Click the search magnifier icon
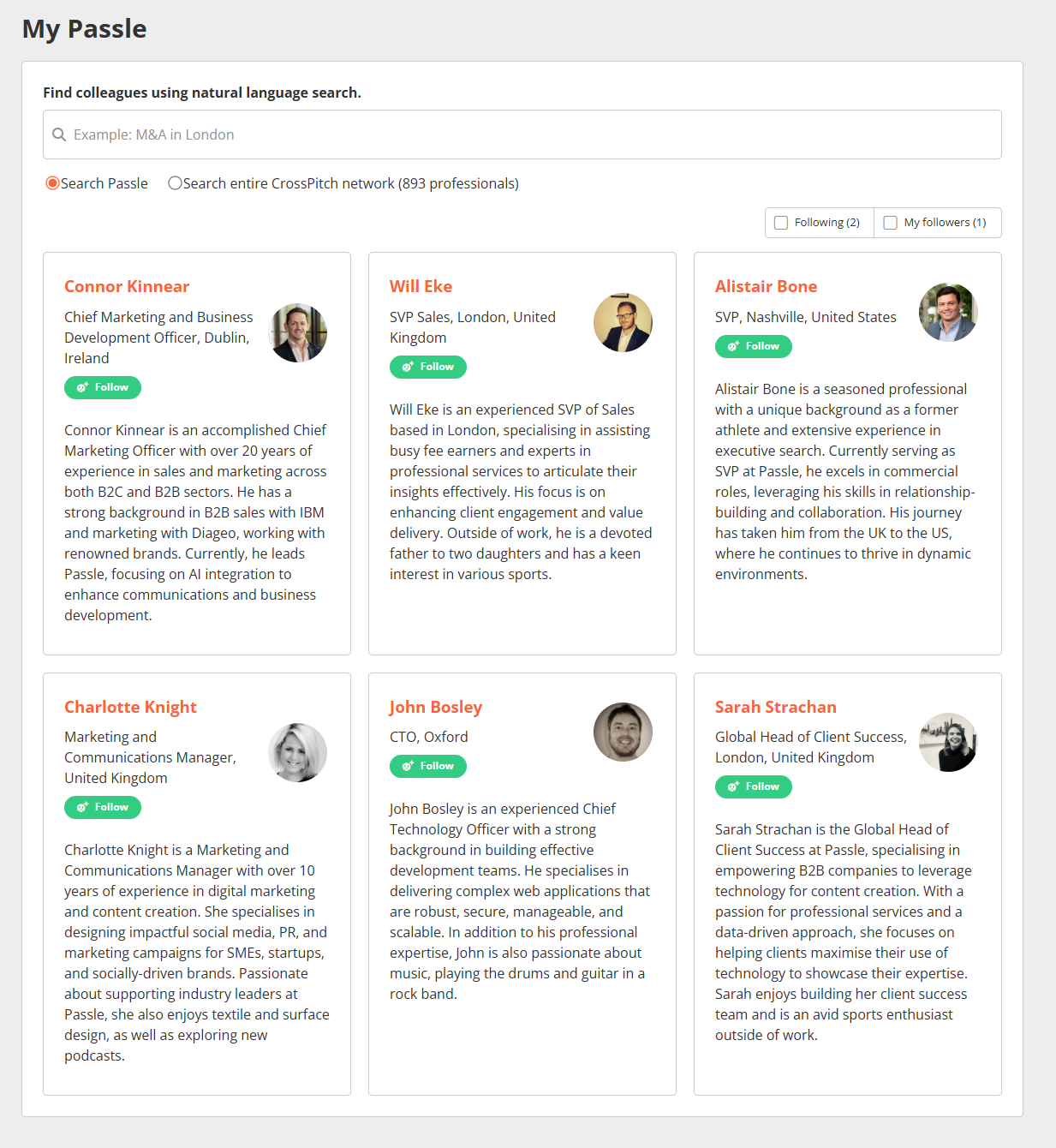The image size is (1056, 1148). 59,135
